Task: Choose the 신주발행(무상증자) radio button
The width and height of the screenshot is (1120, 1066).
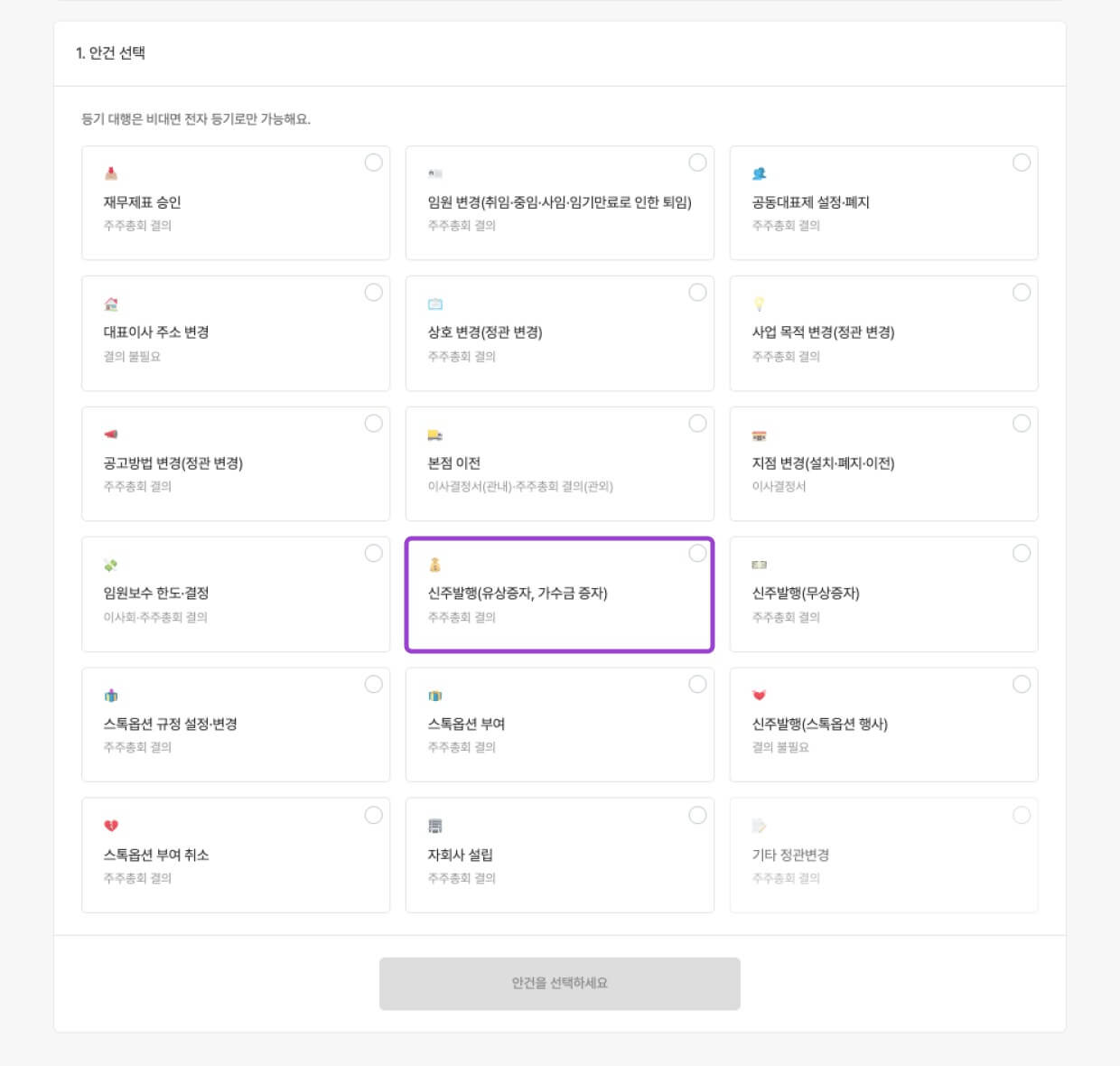Action: (1021, 554)
